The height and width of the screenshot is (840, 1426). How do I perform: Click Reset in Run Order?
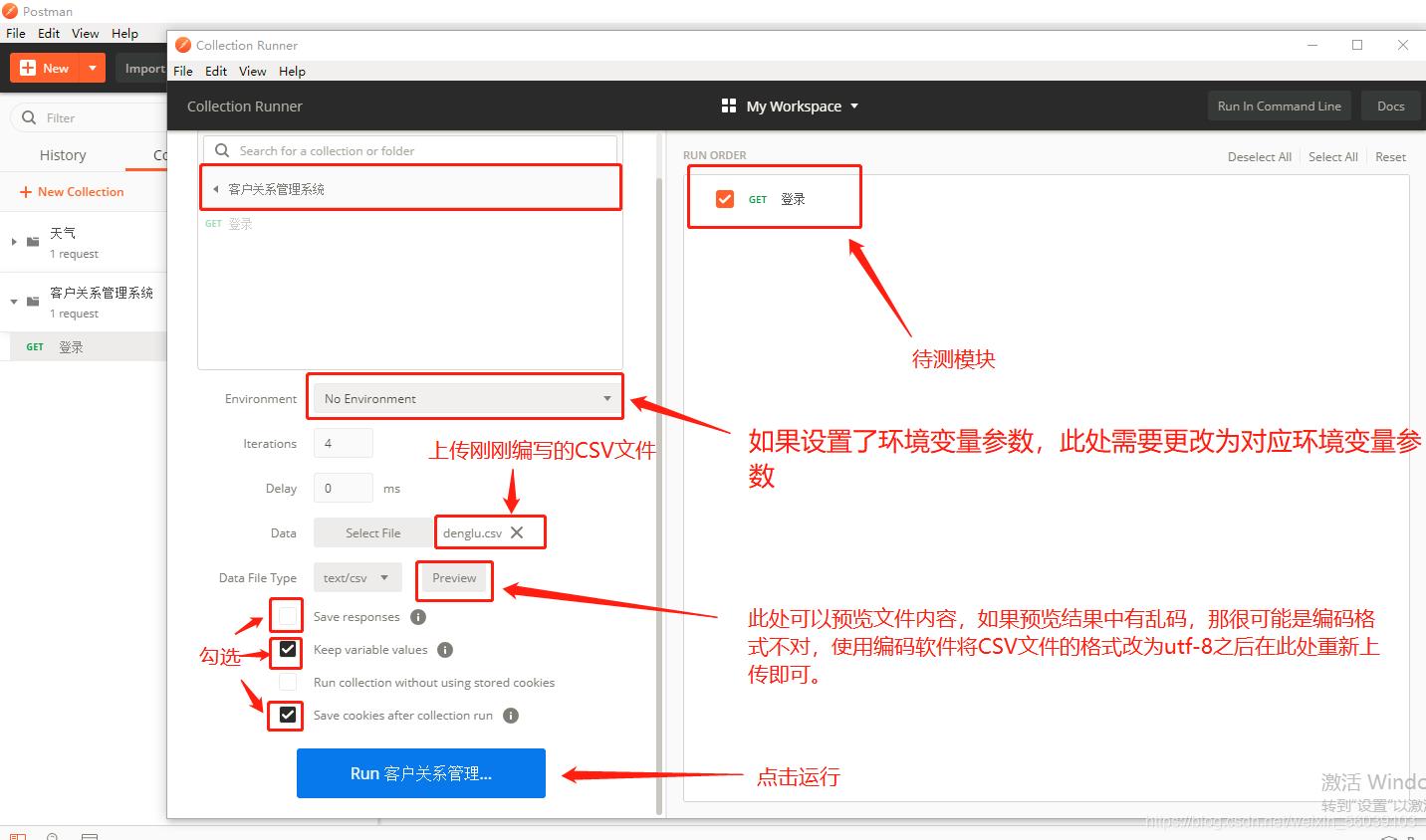click(1390, 156)
